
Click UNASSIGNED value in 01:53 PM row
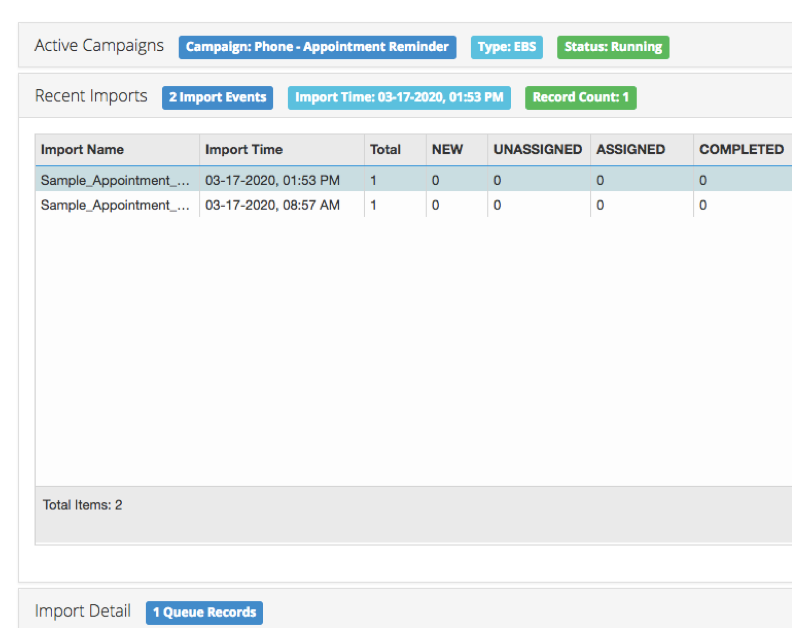[497, 180]
